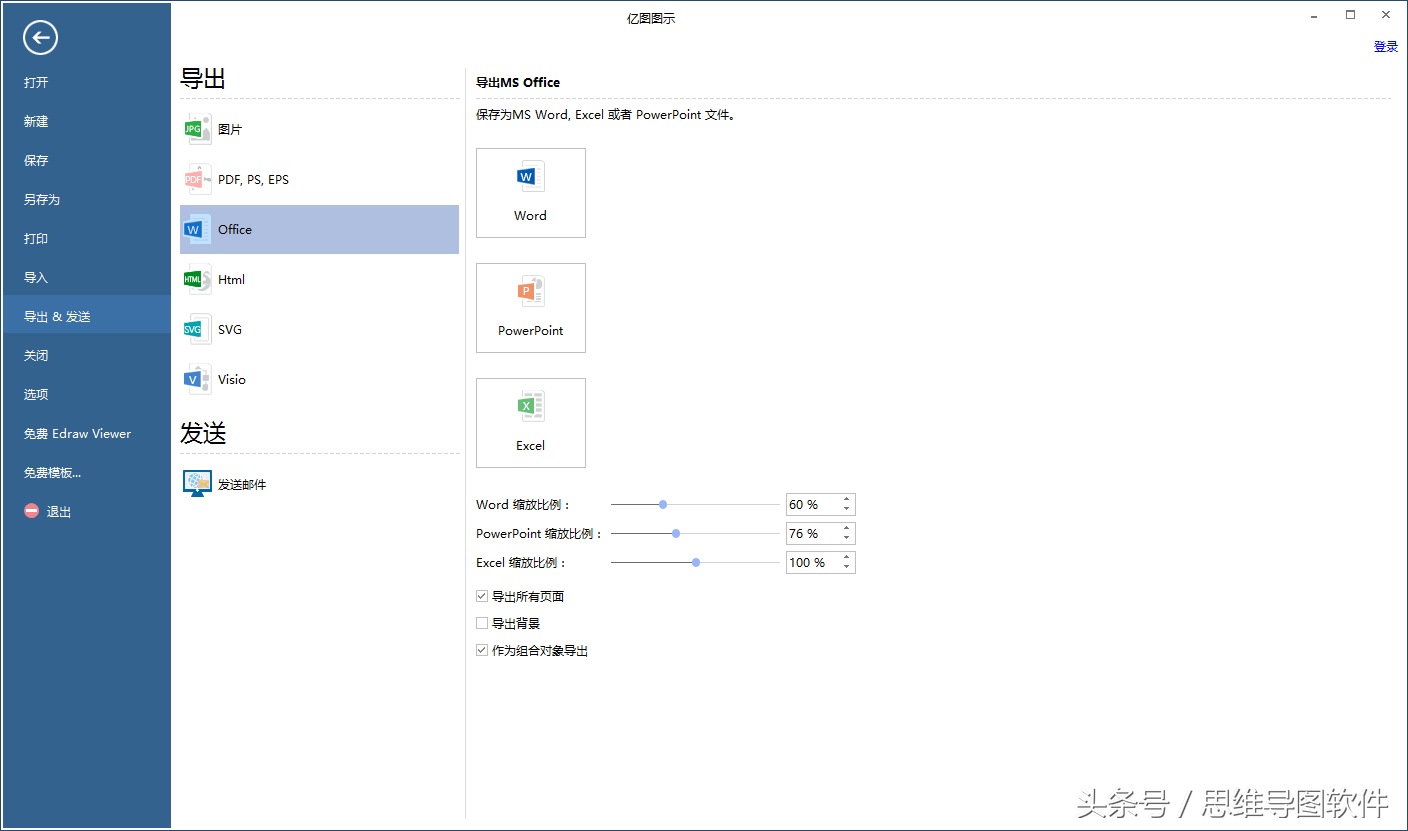The height and width of the screenshot is (831, 1408).
Task: Click the PDF, PS, EPS option label
Action: [x=253, y=179]
